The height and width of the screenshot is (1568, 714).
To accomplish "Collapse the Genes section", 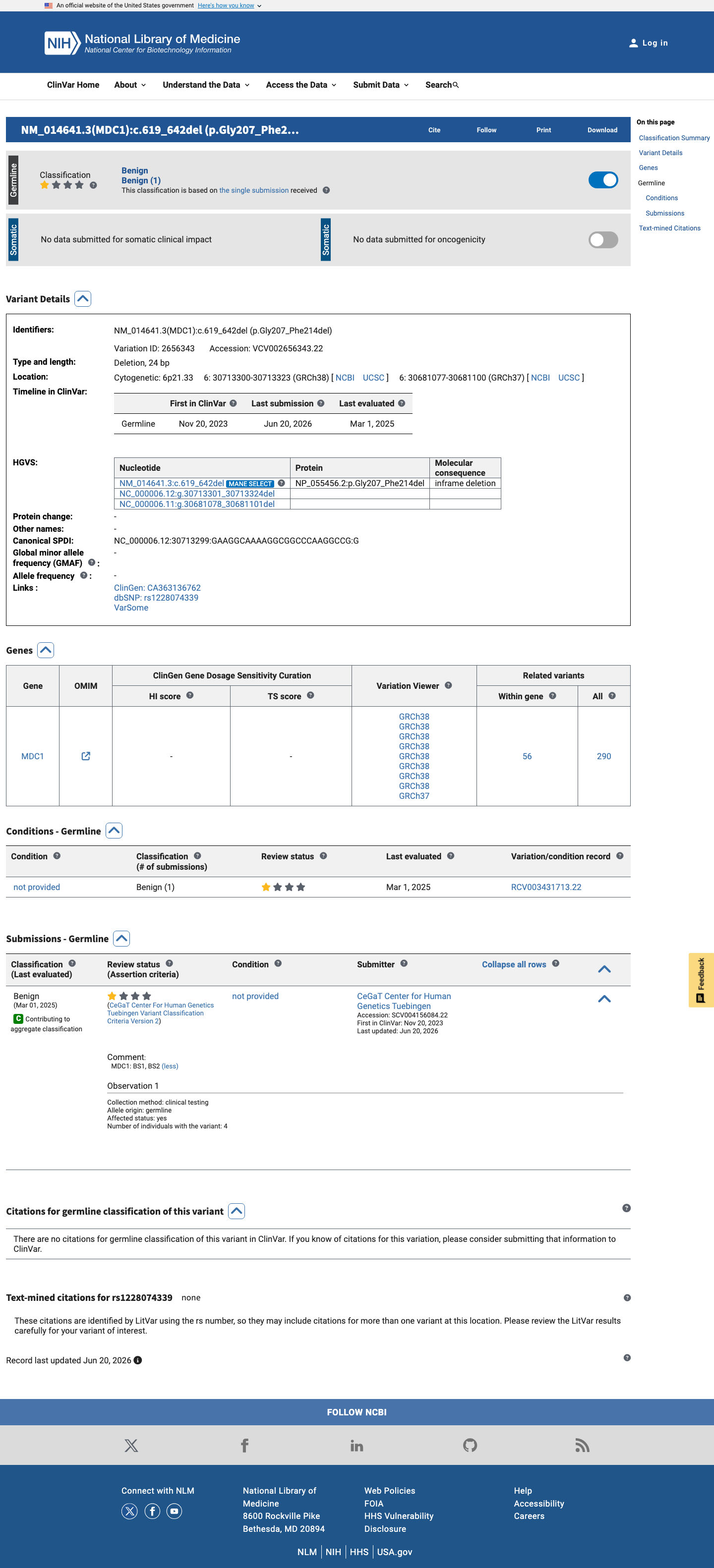I will tap(46, 650).
